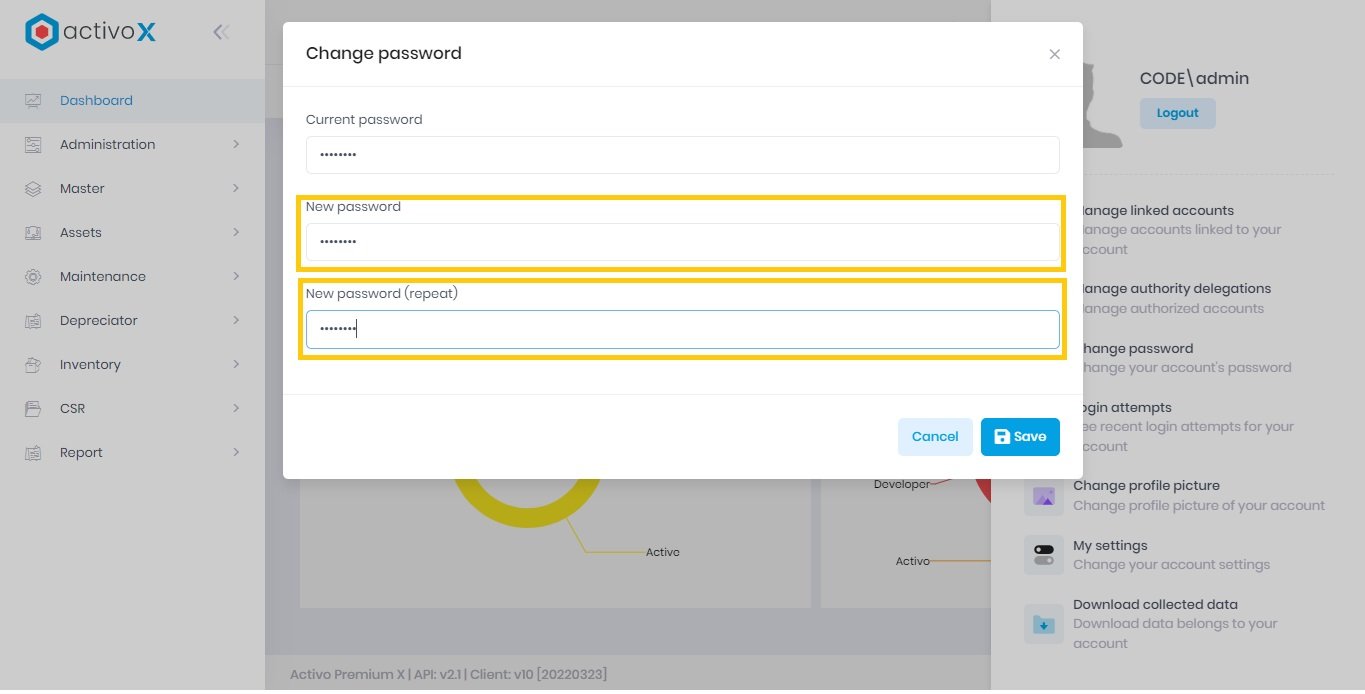Click the Download collected data icon
The width and height of the screenshot is (1365, 694).
point(1043,623)
